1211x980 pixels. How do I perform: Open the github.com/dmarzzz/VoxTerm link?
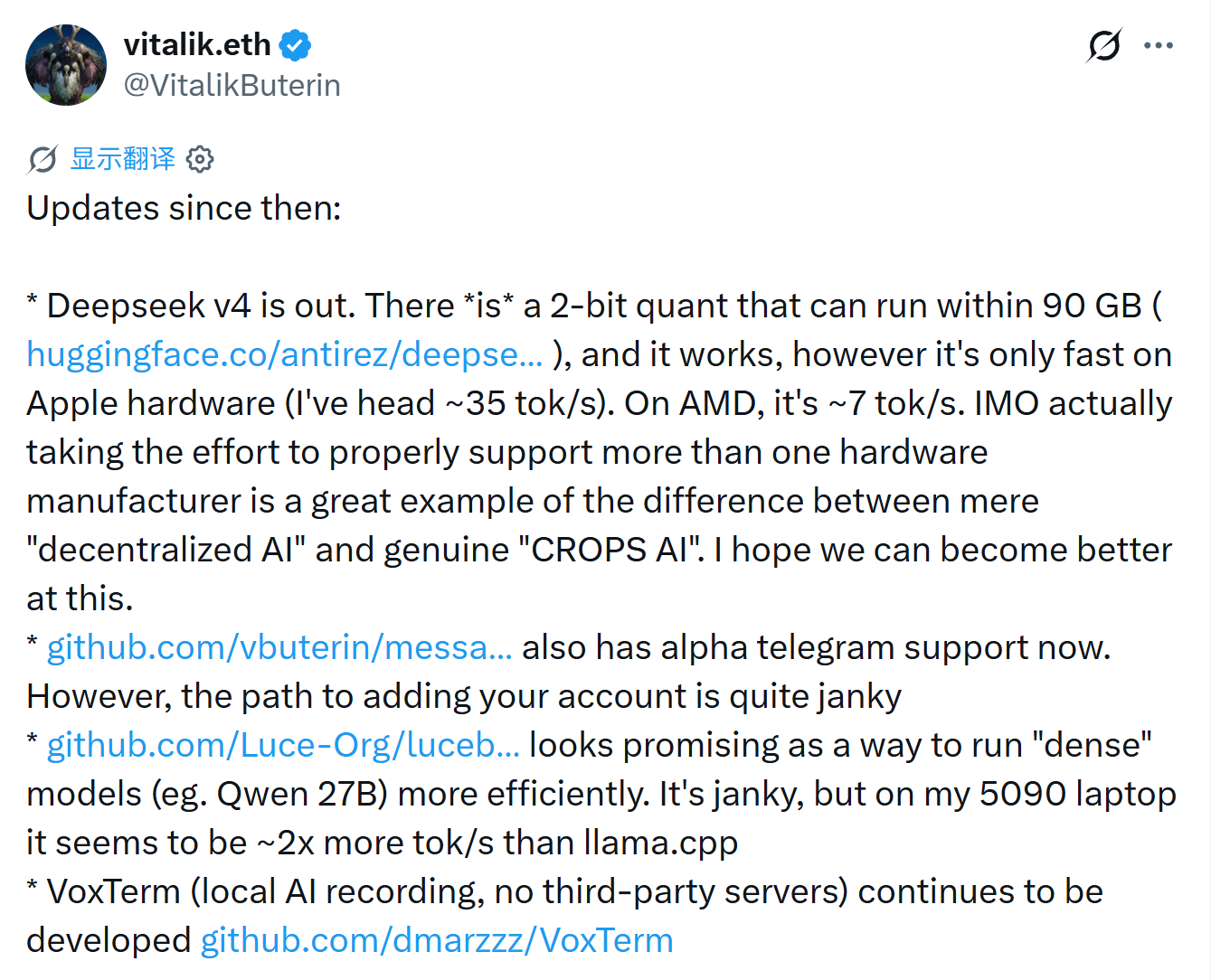(x=437, y=940)
